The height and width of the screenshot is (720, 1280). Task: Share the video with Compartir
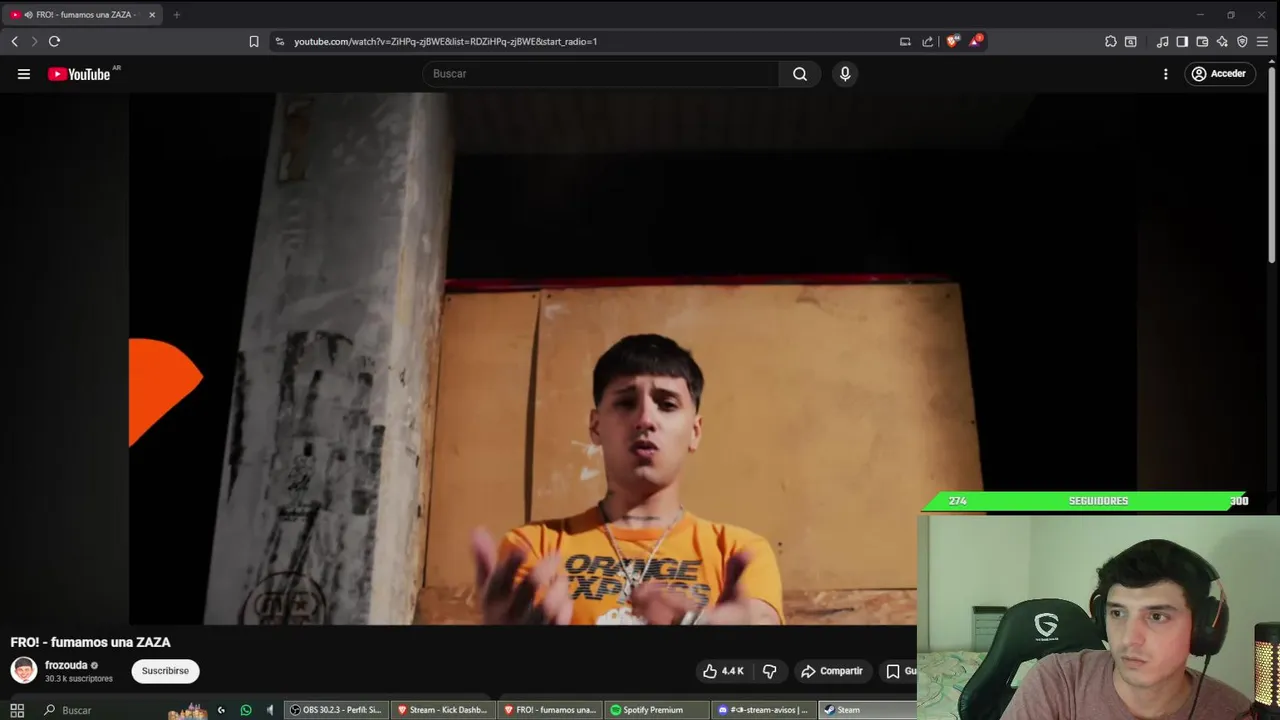[x=832, y=671]
